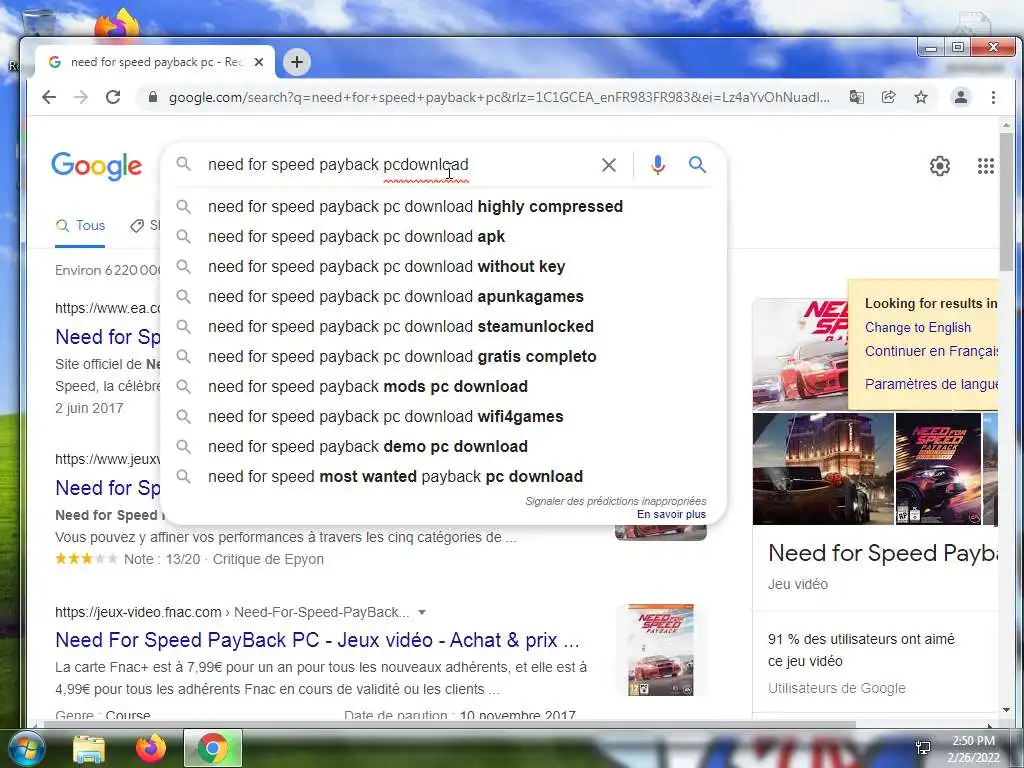
Task: Close the need for speed payback tab
Action: pyautogui.click(x=259, y=62)
